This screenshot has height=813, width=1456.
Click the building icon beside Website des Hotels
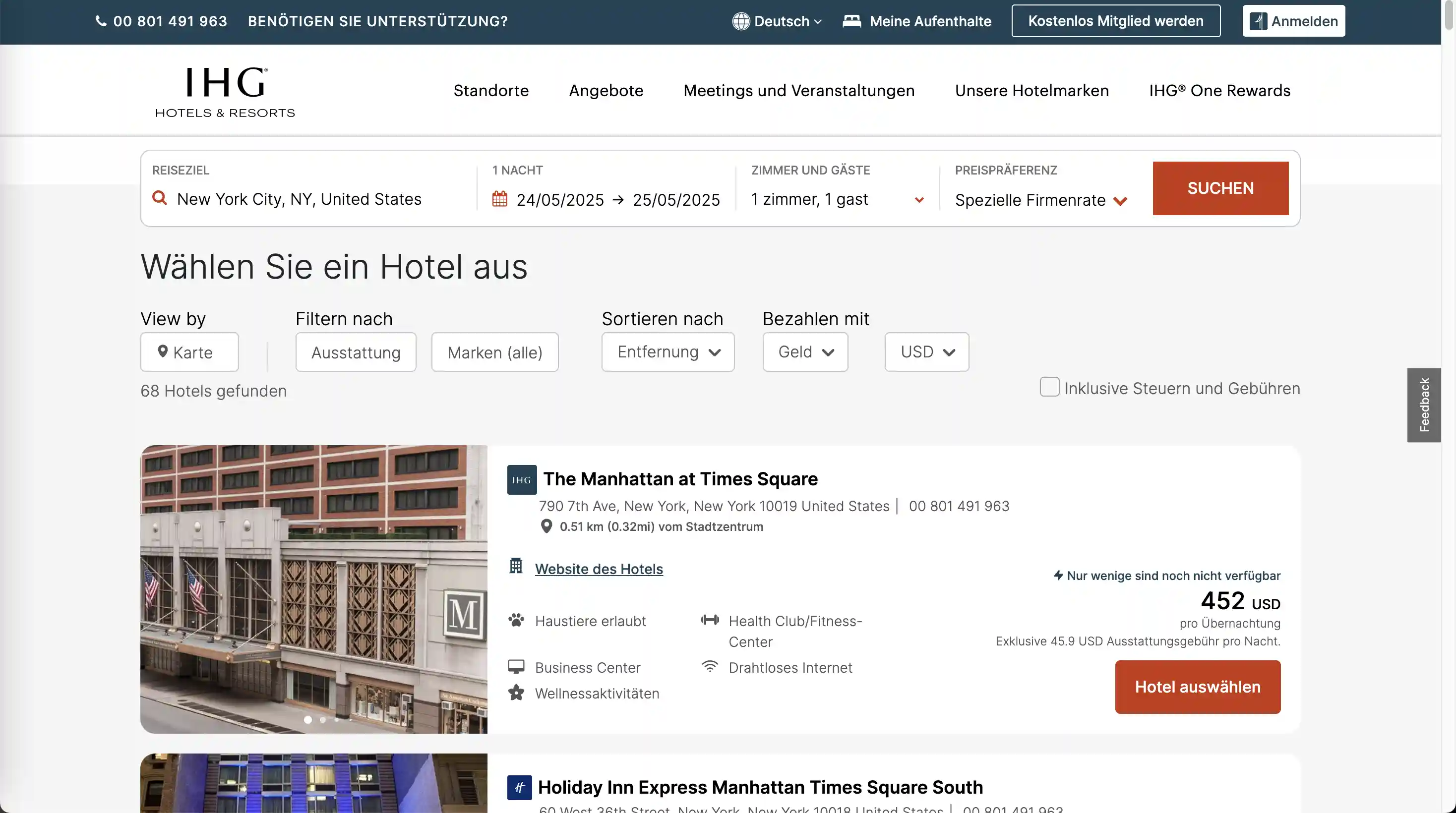[515, 566]
